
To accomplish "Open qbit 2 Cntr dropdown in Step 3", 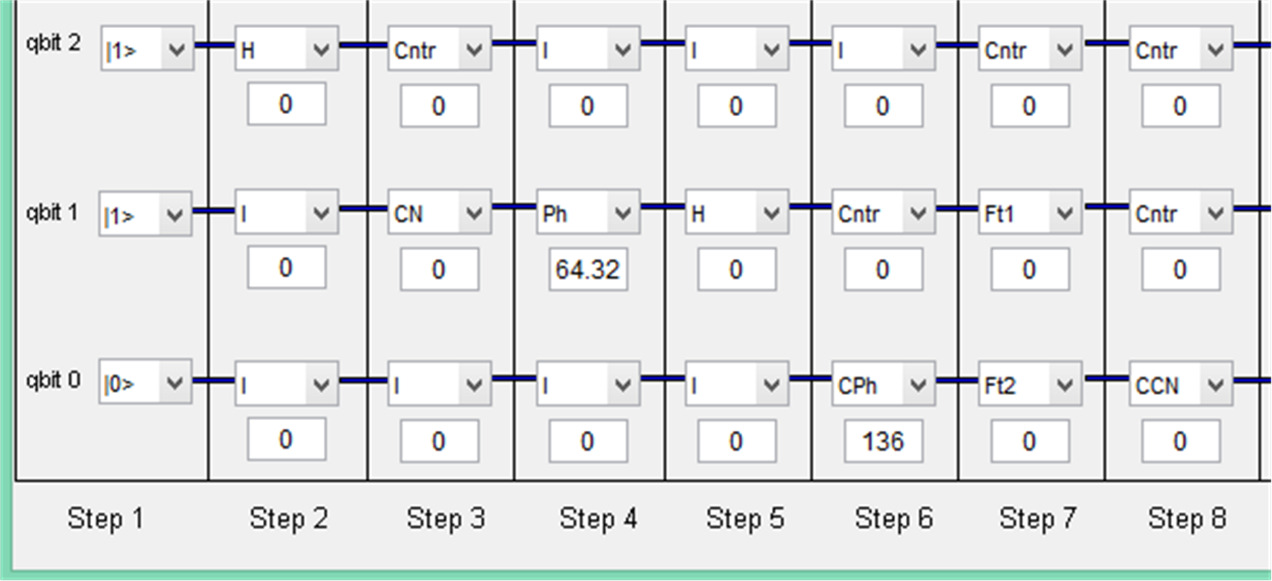I will 439,50.
